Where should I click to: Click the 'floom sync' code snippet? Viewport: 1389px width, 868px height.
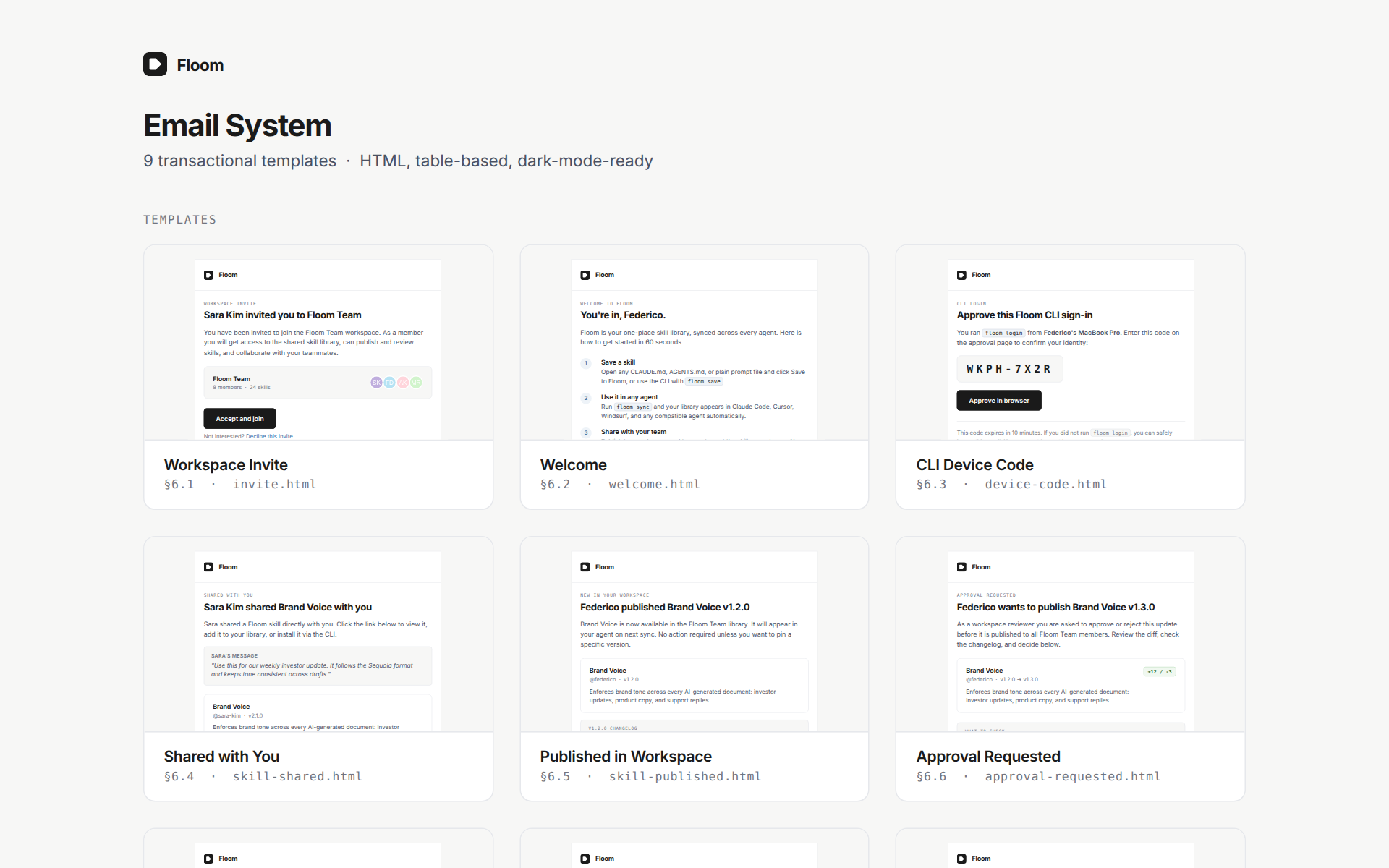[633, 407]
